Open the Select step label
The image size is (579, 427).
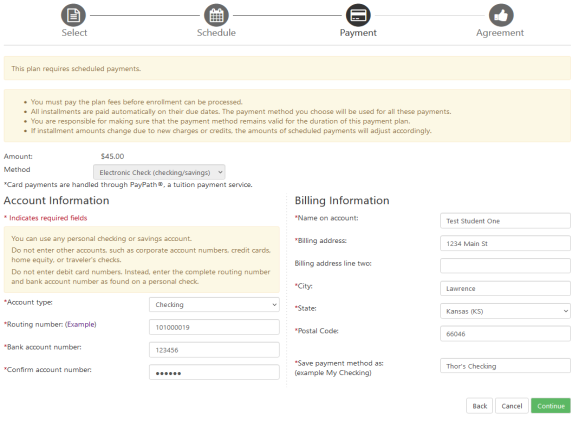pyautogui.click(x=74, y=33)
